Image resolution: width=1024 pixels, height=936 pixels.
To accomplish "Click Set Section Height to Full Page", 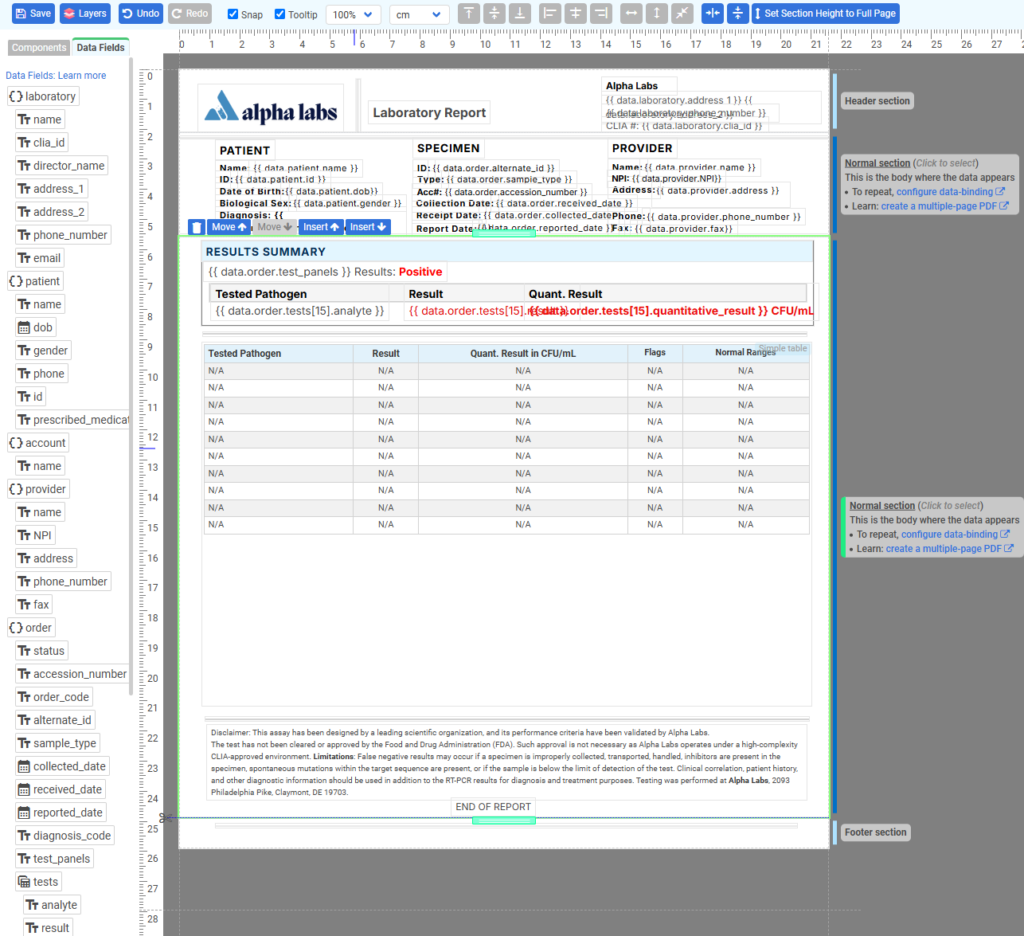I will coord(825,13).
